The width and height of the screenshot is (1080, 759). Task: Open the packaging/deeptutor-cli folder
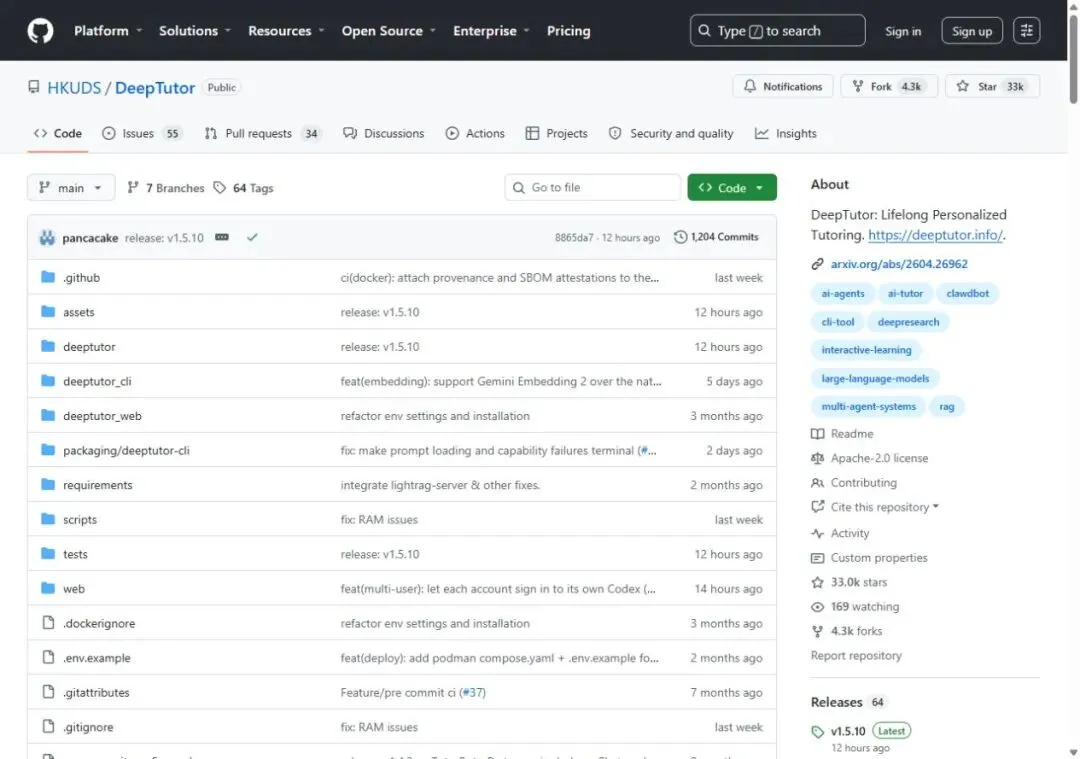pyautogui.click(x=126, y=450)
